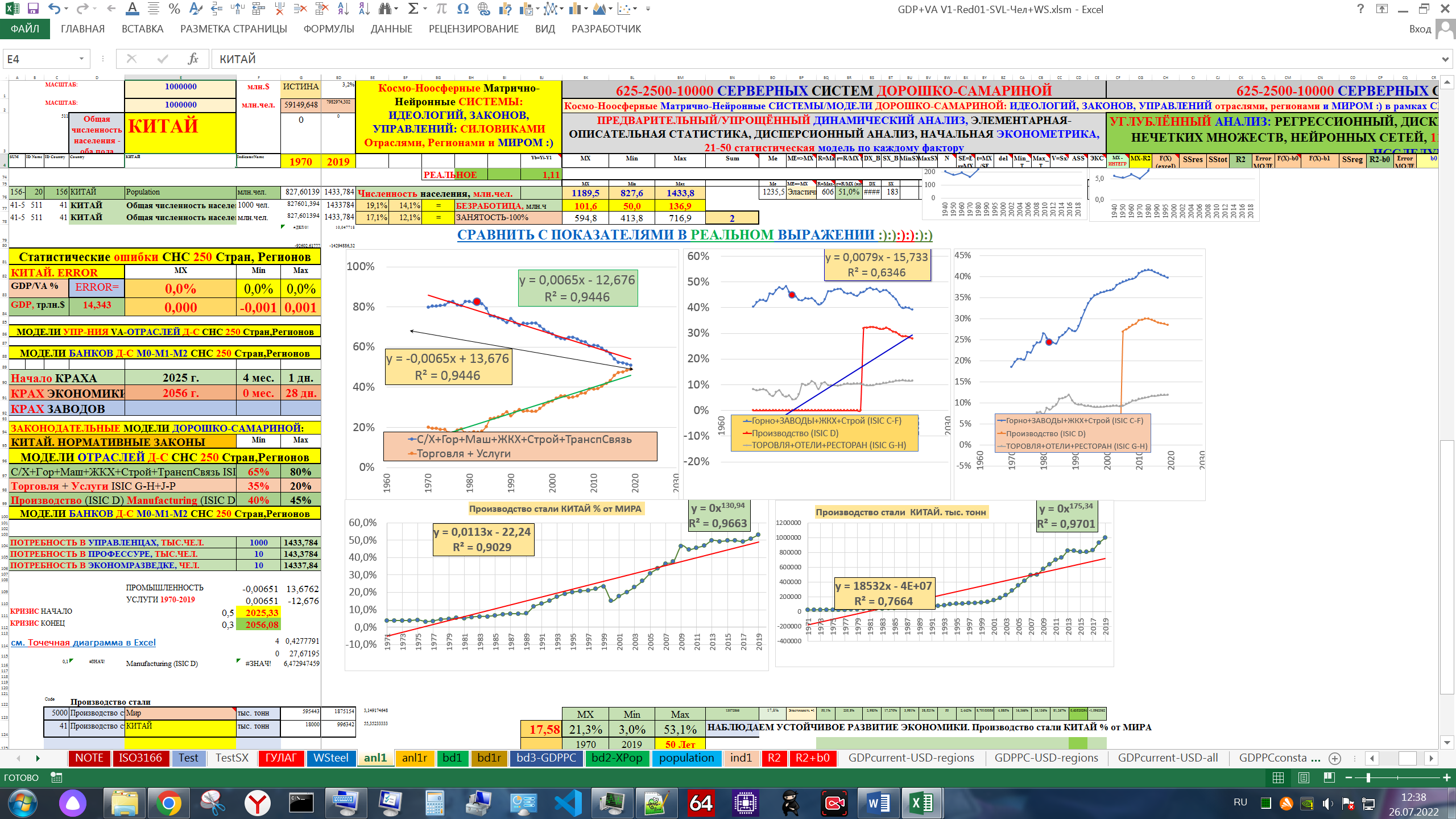The width and height of the screenshot is (1456, 819).
Task: Sort ascending with the A-to-Я icon
Action: [343, 9]
